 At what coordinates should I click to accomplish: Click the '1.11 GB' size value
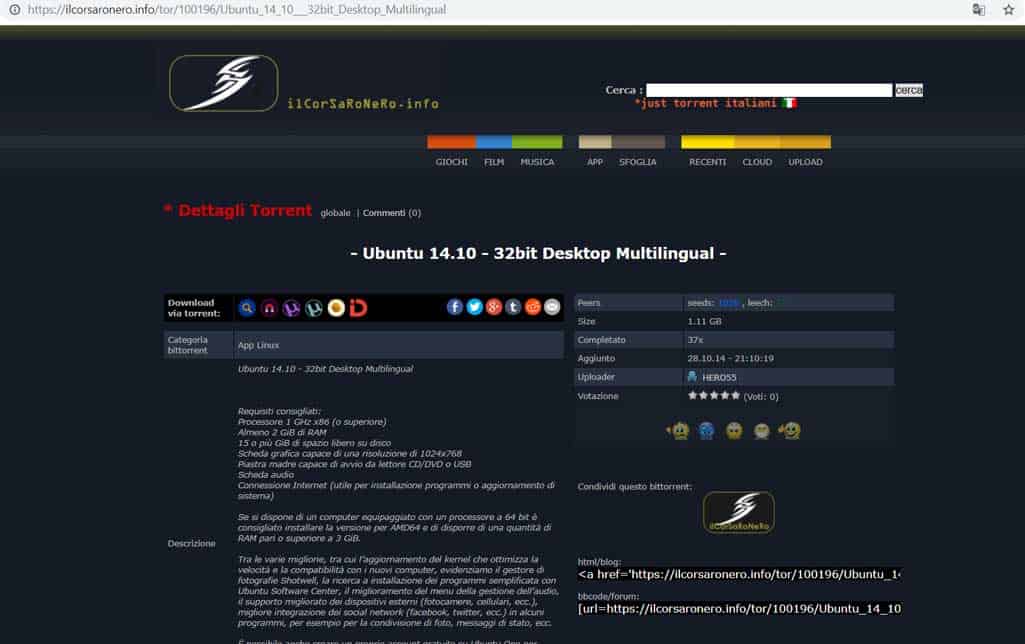(705, 322)
